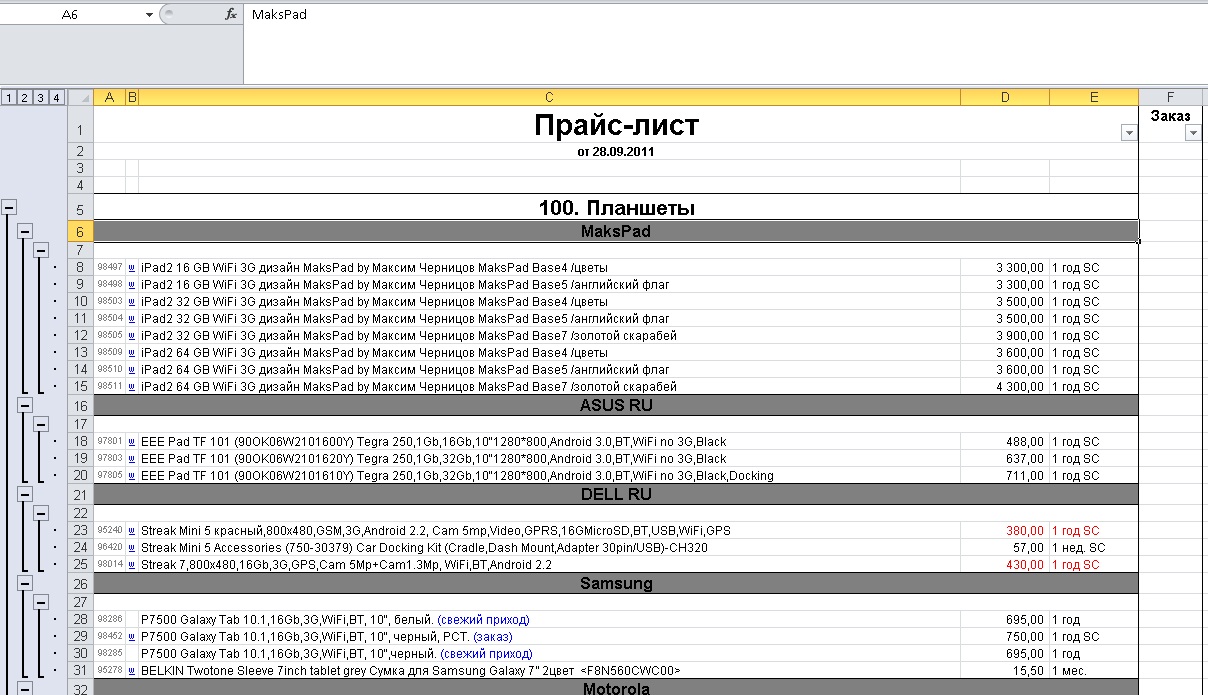
Task: Click price 15,50 in row 31
Action: (1005, 671)
